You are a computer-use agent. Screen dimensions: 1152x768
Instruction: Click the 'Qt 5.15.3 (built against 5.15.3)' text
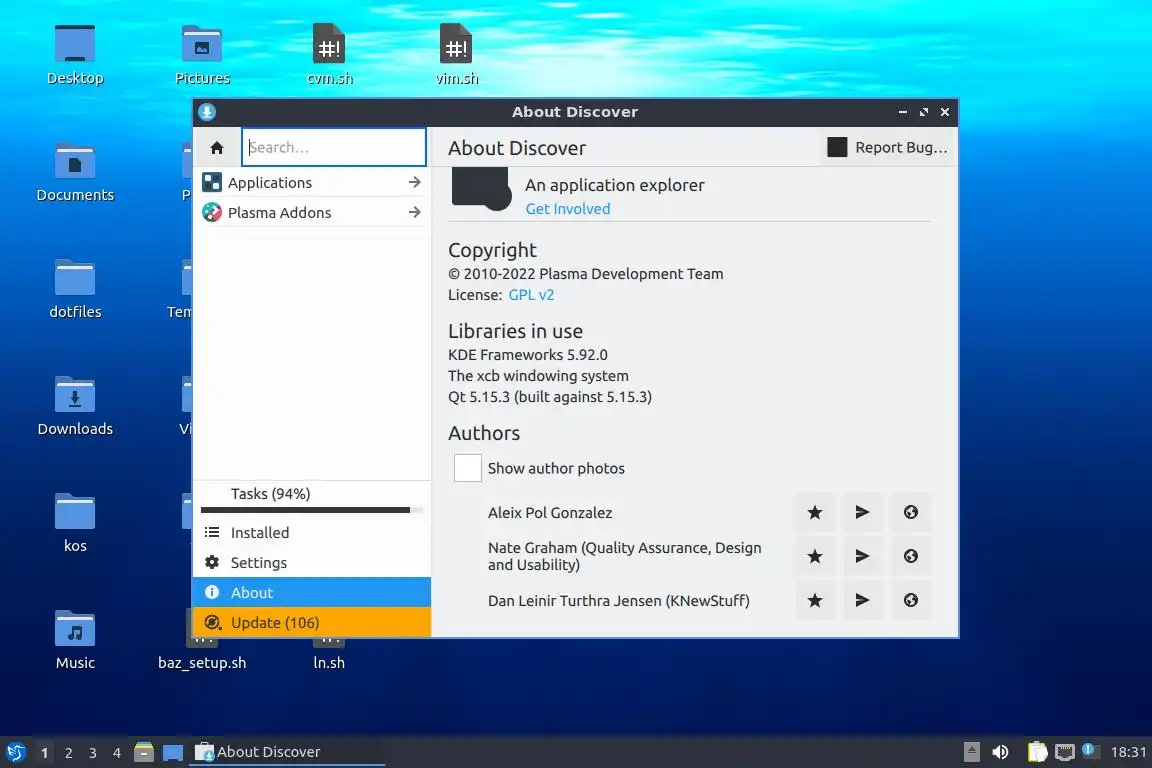550,397
